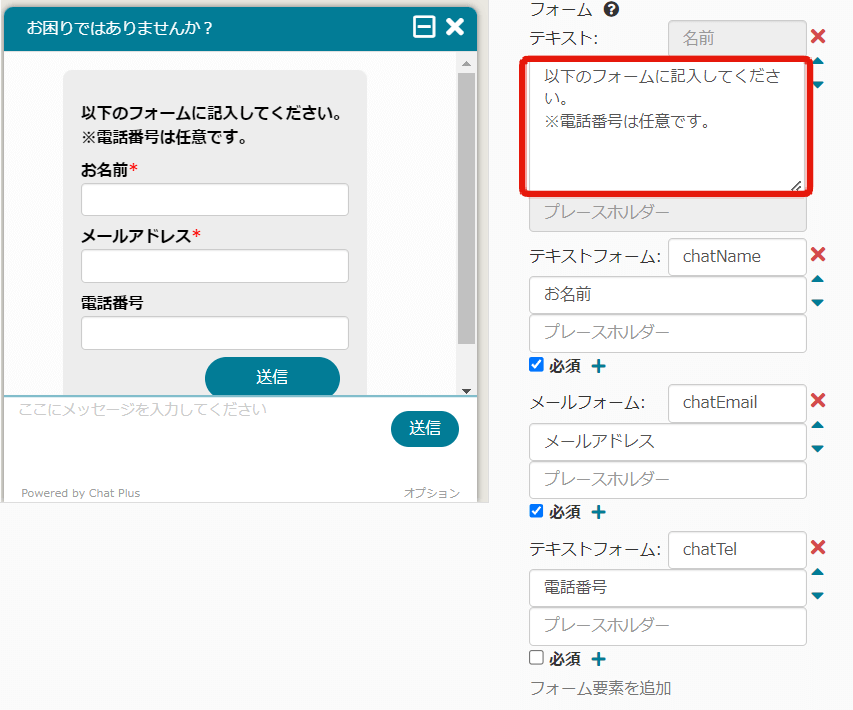Edit the form description textarea

click(667, 126)
